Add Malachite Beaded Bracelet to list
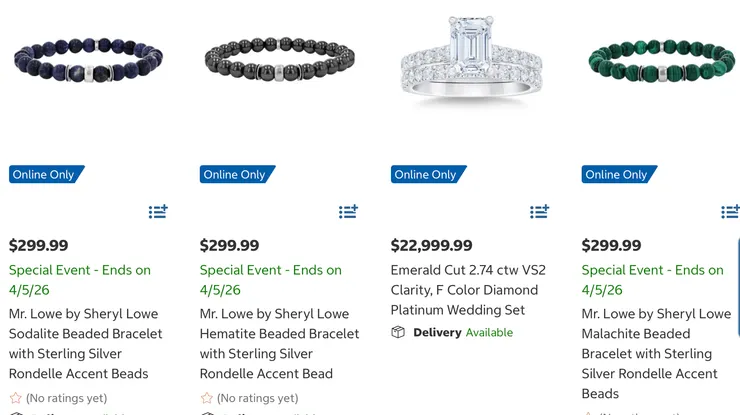 (730, 211)
